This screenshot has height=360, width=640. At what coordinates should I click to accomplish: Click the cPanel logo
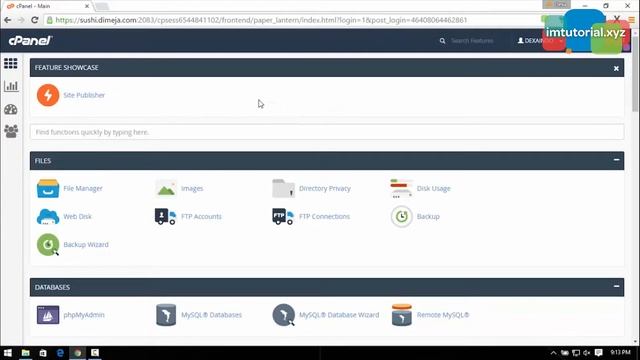tap(30, 40)
